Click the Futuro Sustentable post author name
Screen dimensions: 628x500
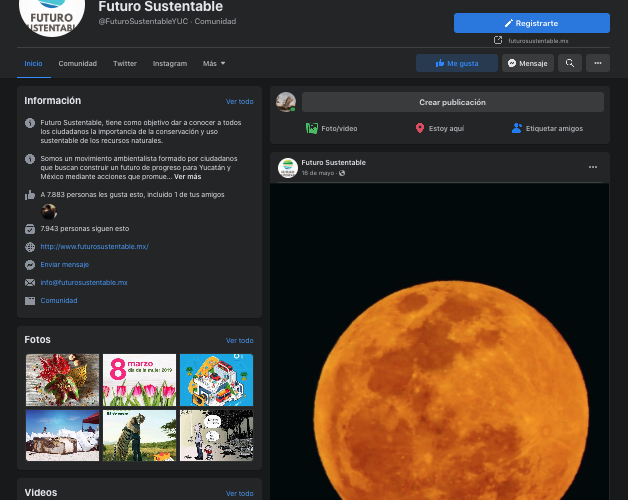click(x=334, y=163)
